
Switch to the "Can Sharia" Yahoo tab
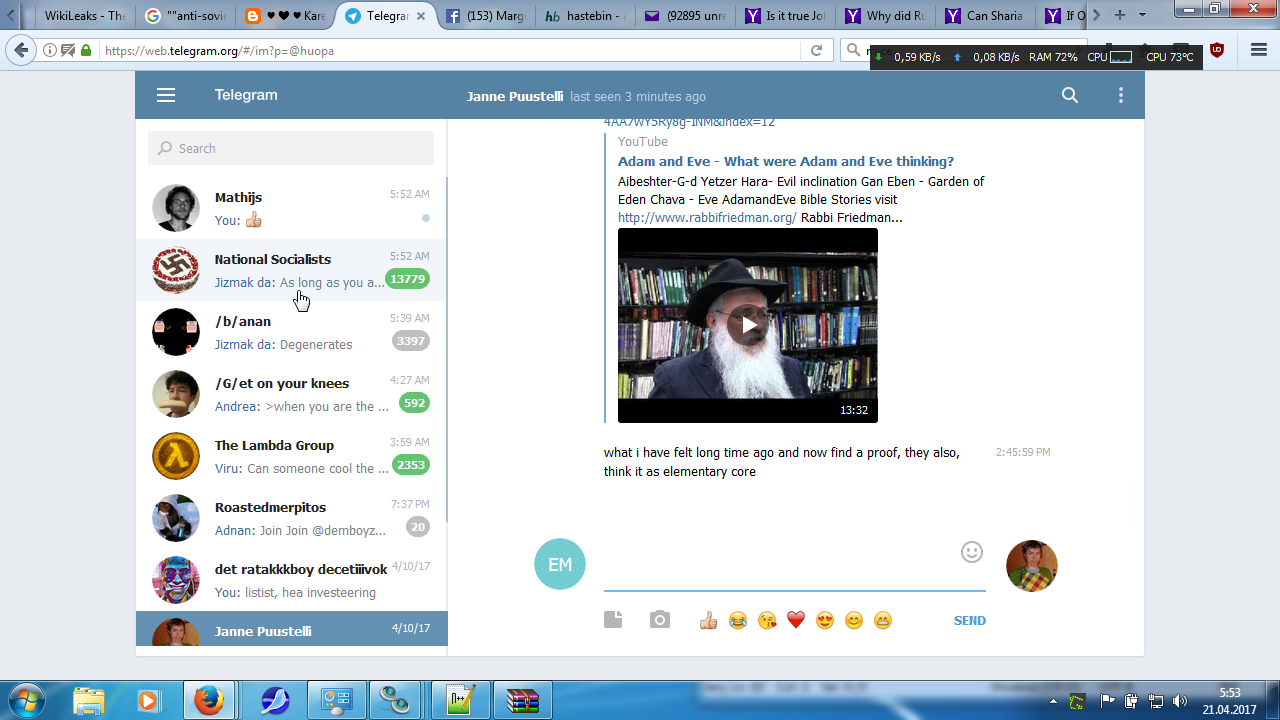(x=988, y=16)
